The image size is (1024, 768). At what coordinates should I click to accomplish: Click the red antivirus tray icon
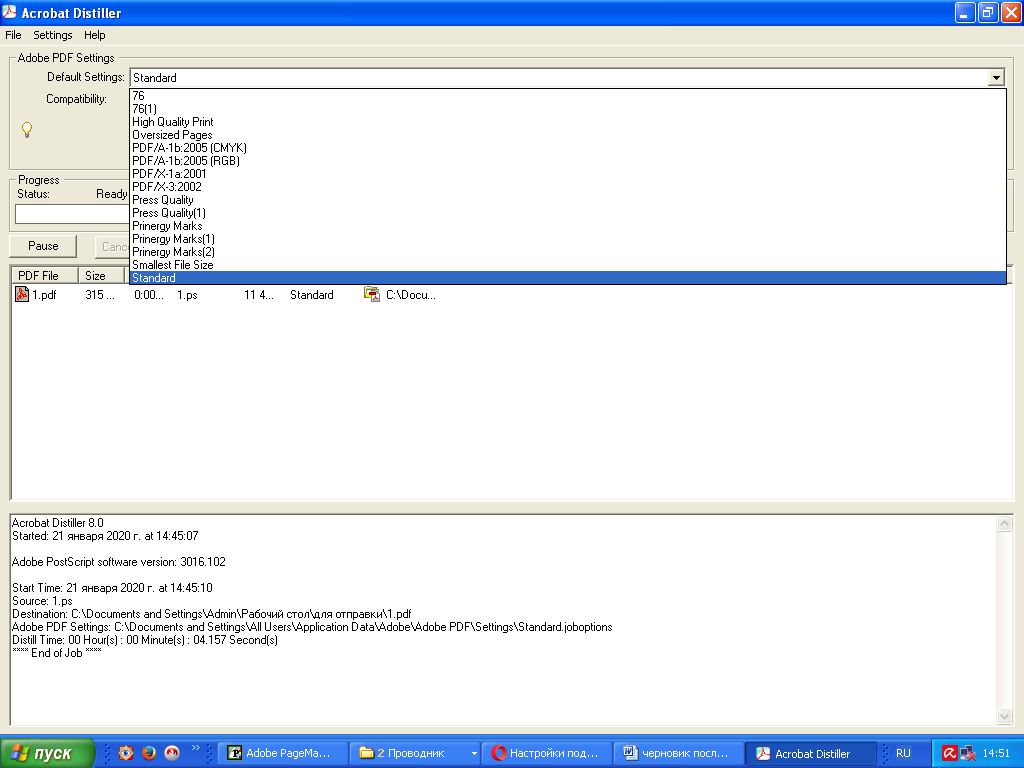pyautogui.click(x=950, y=753)
